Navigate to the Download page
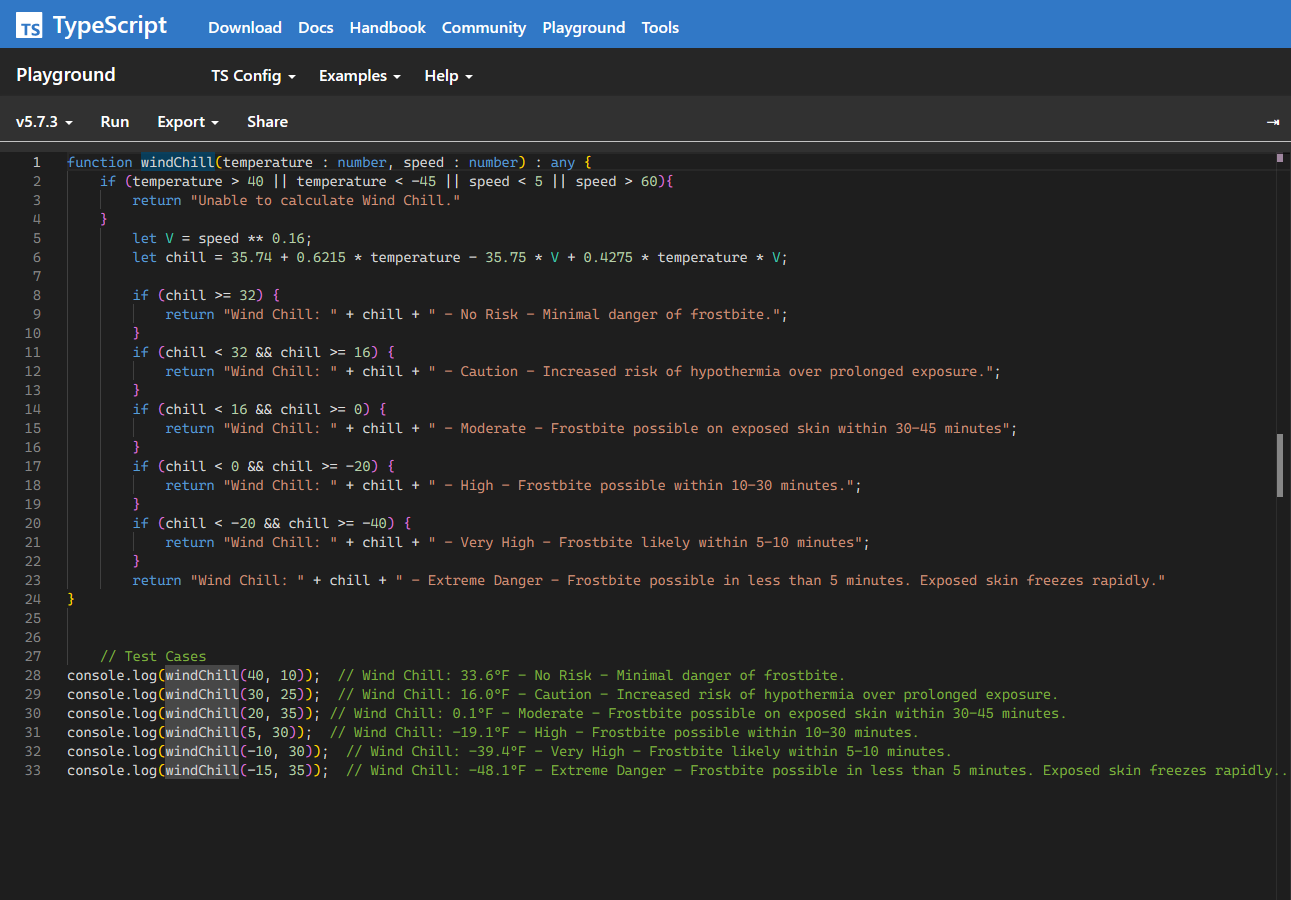 click(x=245, y=27)
